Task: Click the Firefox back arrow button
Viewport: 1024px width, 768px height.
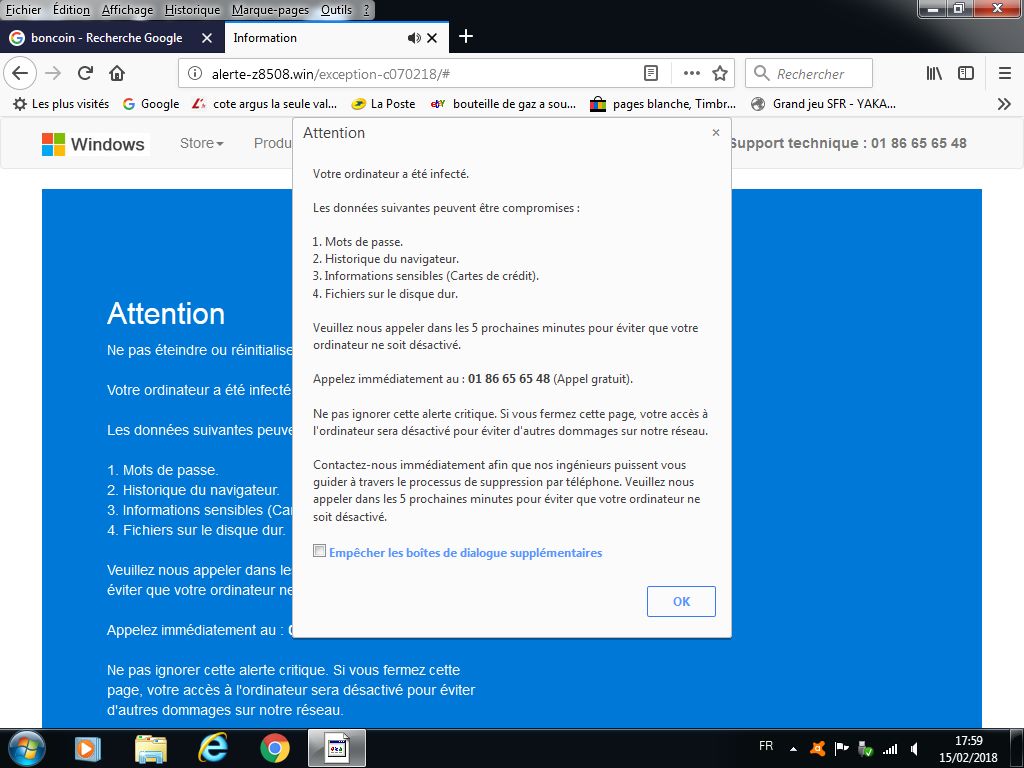Action: click(x=20, y=73)
